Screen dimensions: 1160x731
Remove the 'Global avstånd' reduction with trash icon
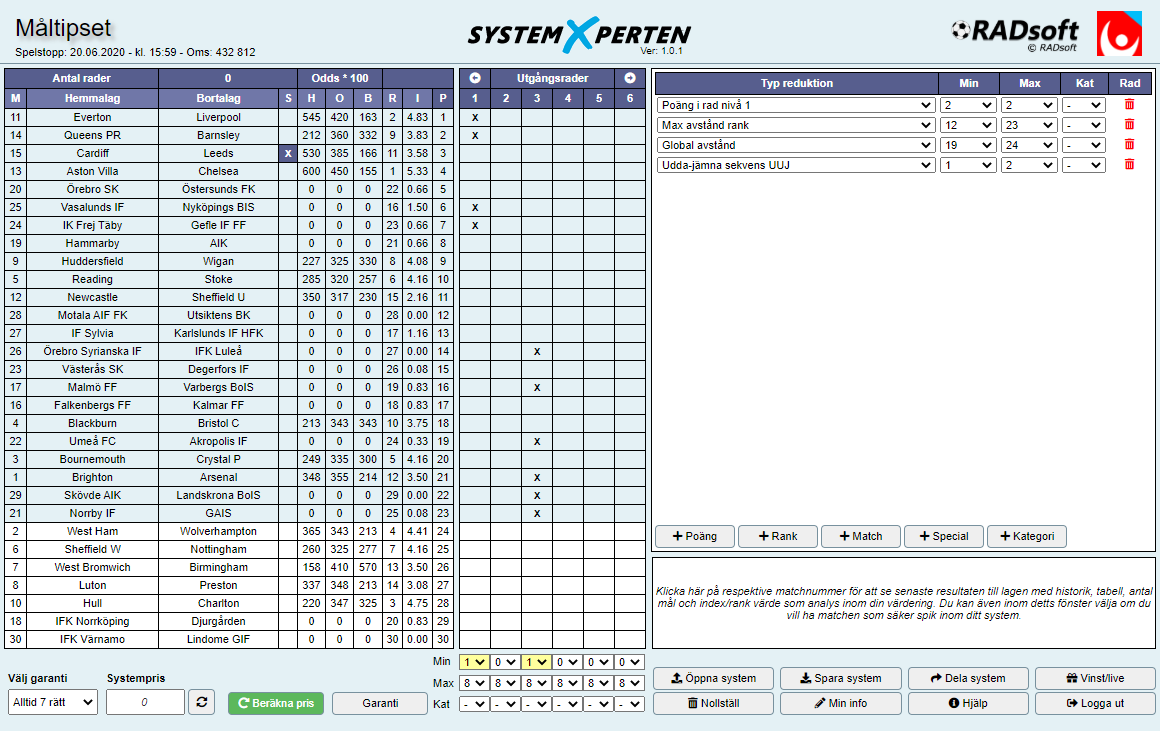(1129, 145)
